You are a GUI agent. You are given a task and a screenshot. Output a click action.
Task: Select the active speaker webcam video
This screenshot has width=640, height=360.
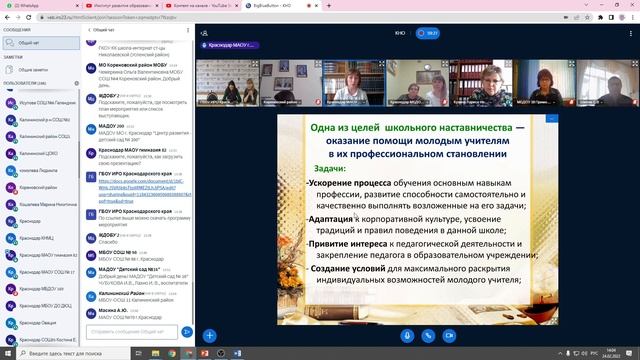[x=354, y=83]
